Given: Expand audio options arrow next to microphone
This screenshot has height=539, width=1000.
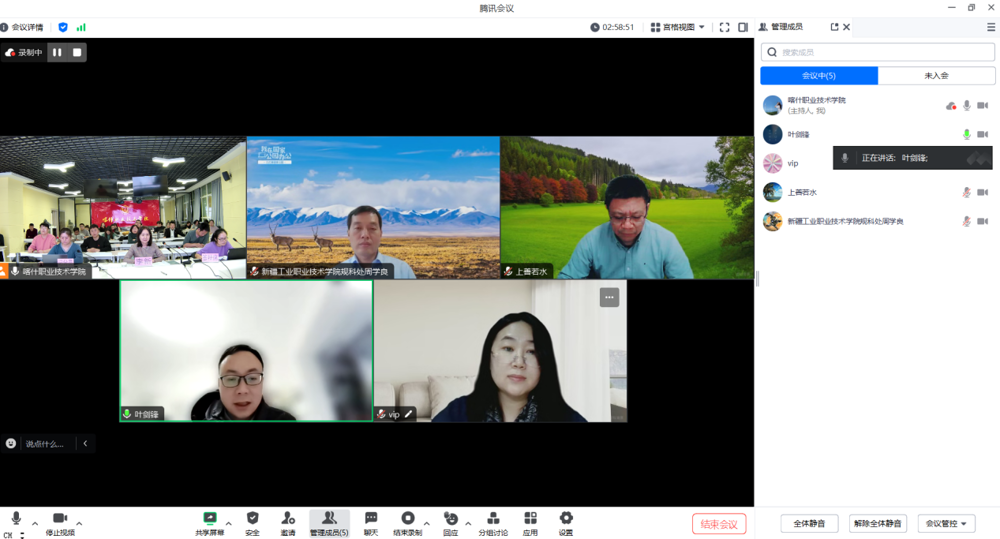Looking at the screenshot, I should (x=35, y=522).
